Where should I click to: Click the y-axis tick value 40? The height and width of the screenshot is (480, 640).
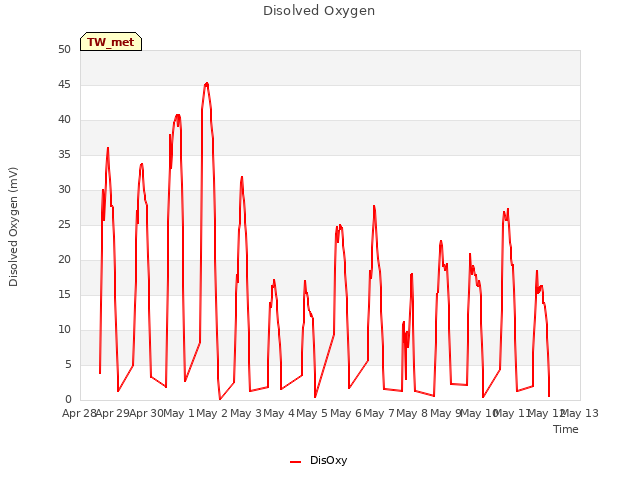coord(64,120)
